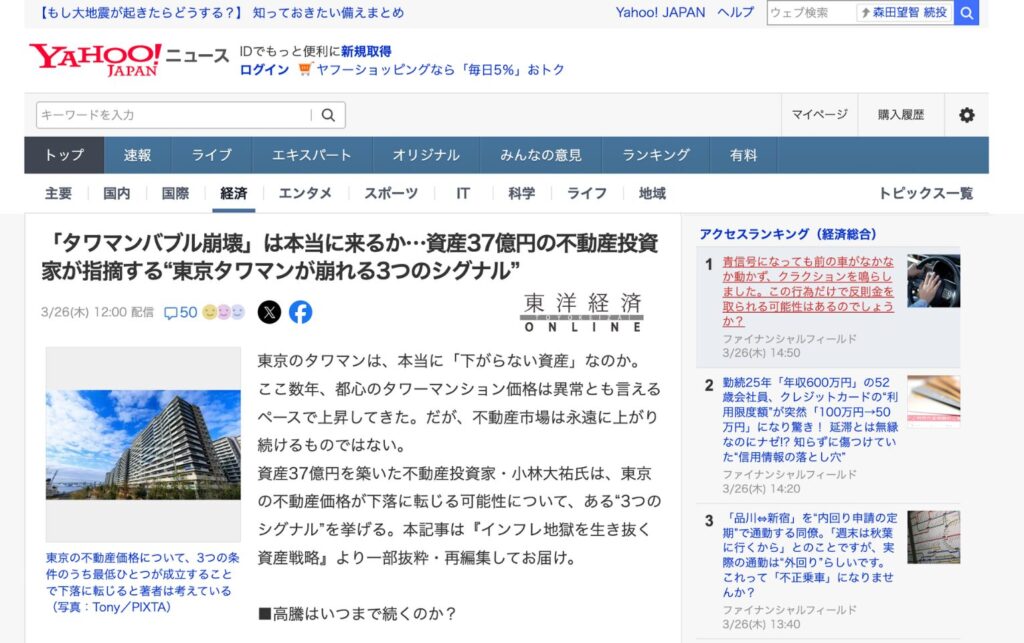
Task: Share article on X
Action: pos(269,312)
